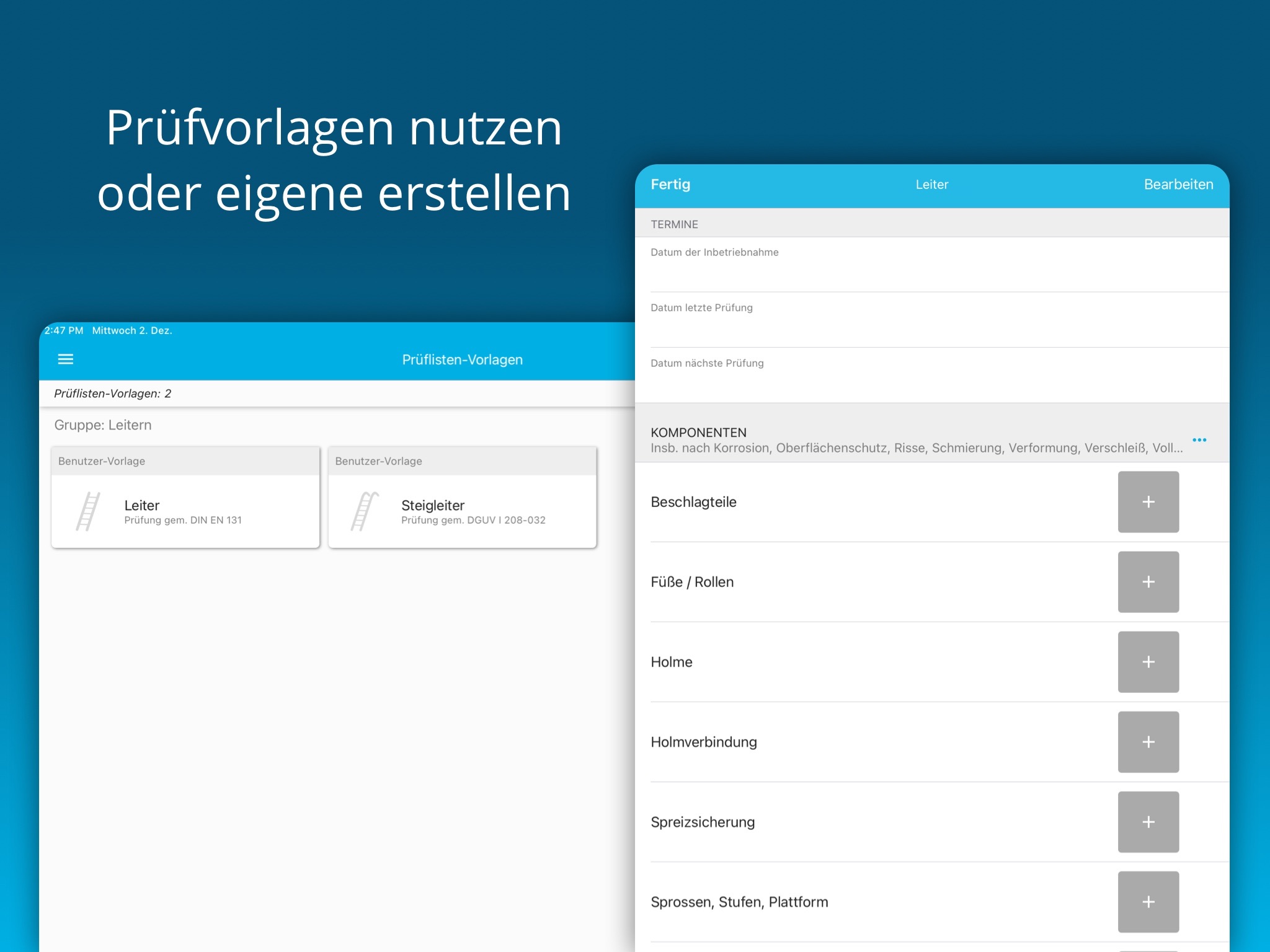Open the Steigleiter template card
The width and height of the screenshot is (1270, 952).
(463, 497)
